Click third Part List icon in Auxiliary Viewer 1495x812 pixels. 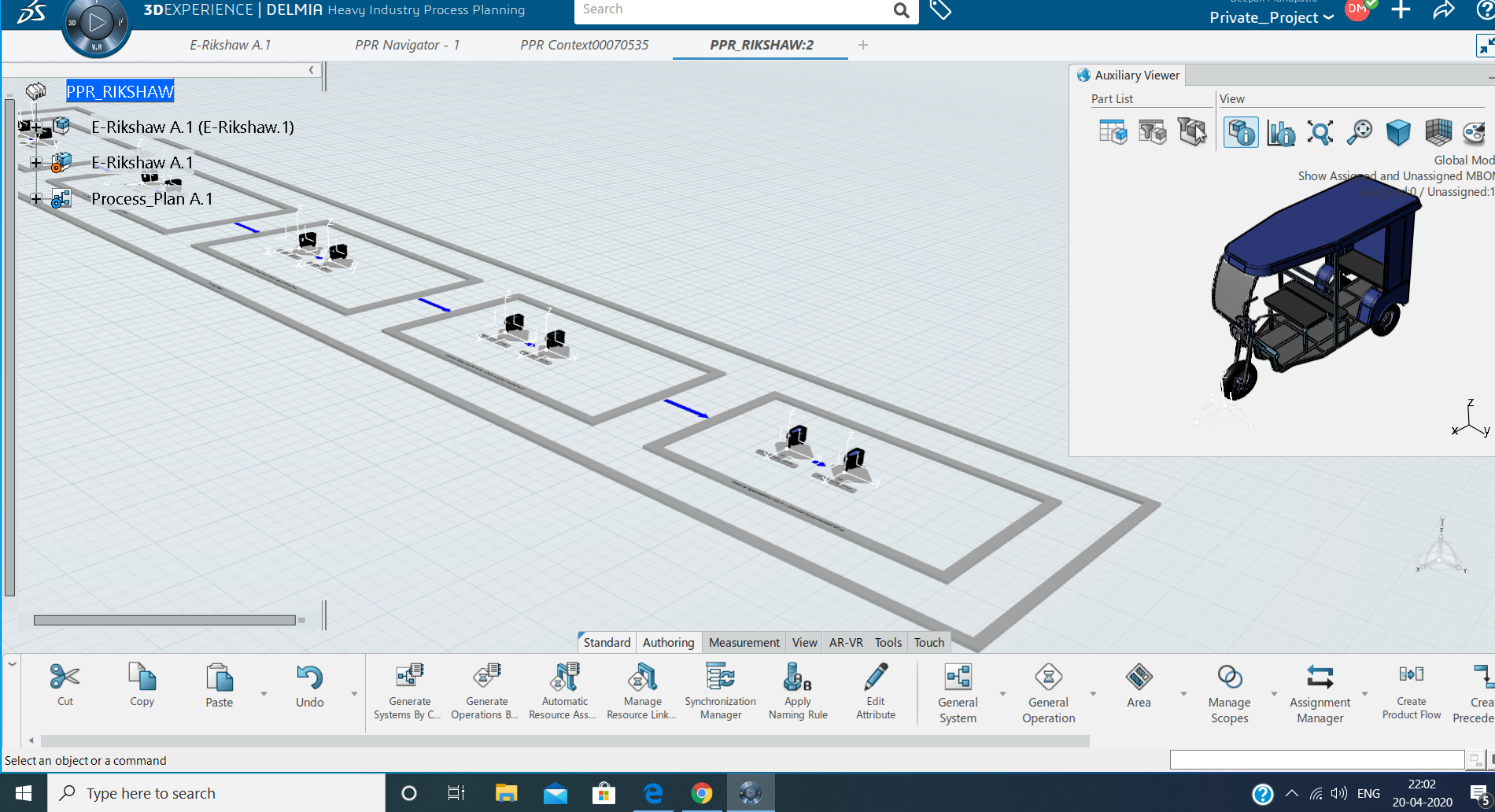1192,132
